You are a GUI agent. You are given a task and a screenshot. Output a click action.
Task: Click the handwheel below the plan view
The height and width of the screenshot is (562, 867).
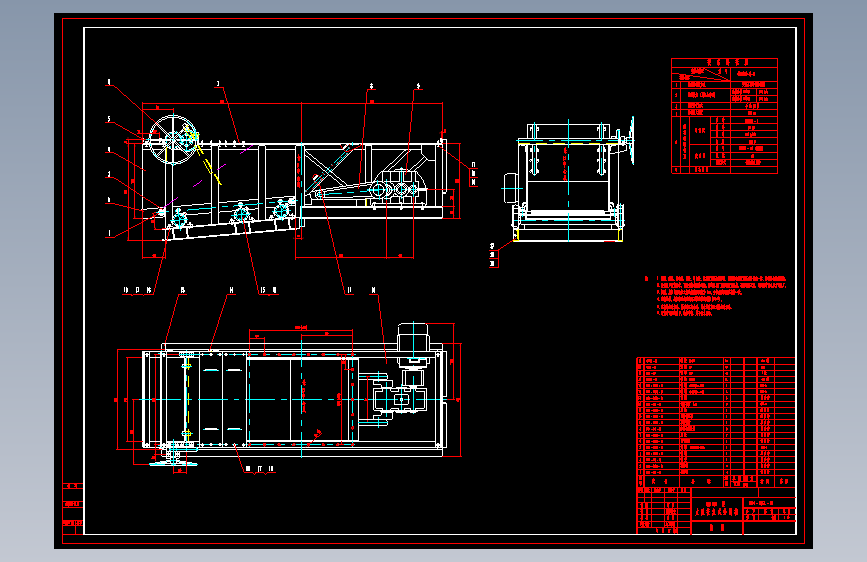(x=173, y=464)
